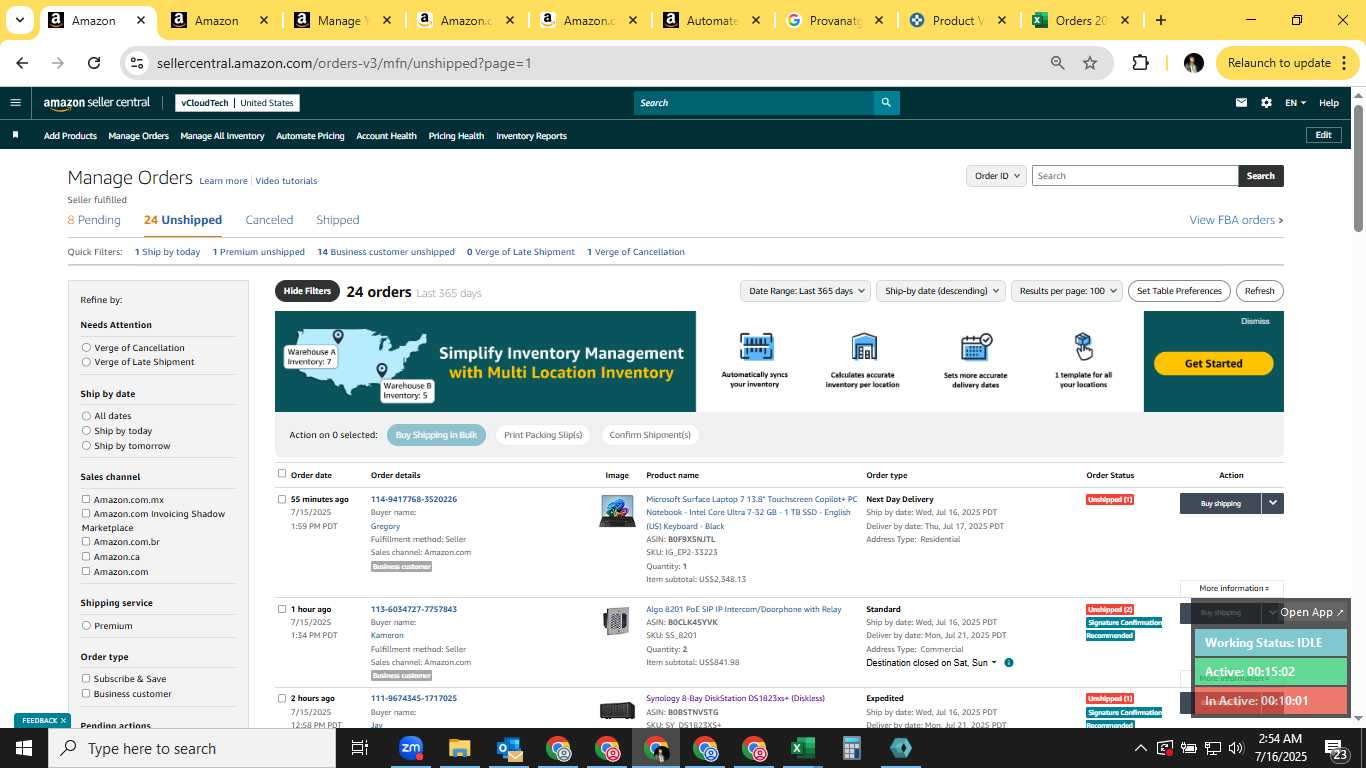Open Excel from the taskbar
This screenshot has height=768, width=1366.
click(x=802, y=748)
